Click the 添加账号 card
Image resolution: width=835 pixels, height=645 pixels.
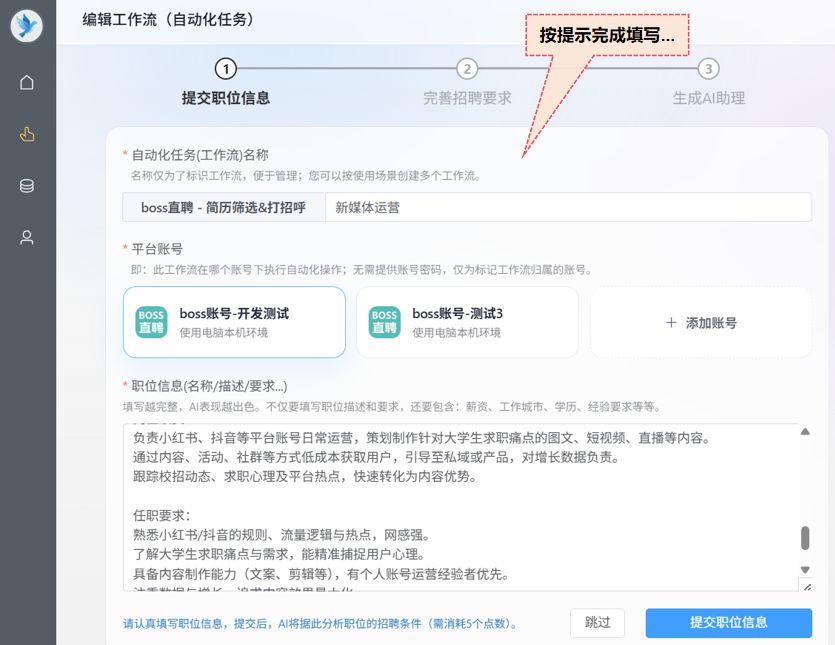click(701, 323)
